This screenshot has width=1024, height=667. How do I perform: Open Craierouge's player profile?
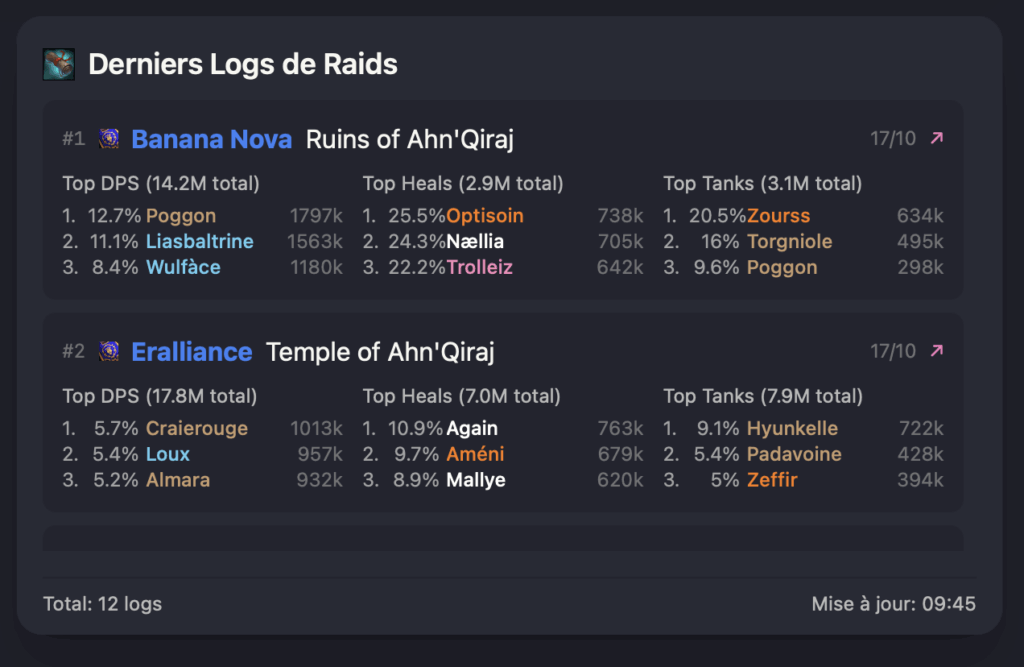(x=198, y=429)
